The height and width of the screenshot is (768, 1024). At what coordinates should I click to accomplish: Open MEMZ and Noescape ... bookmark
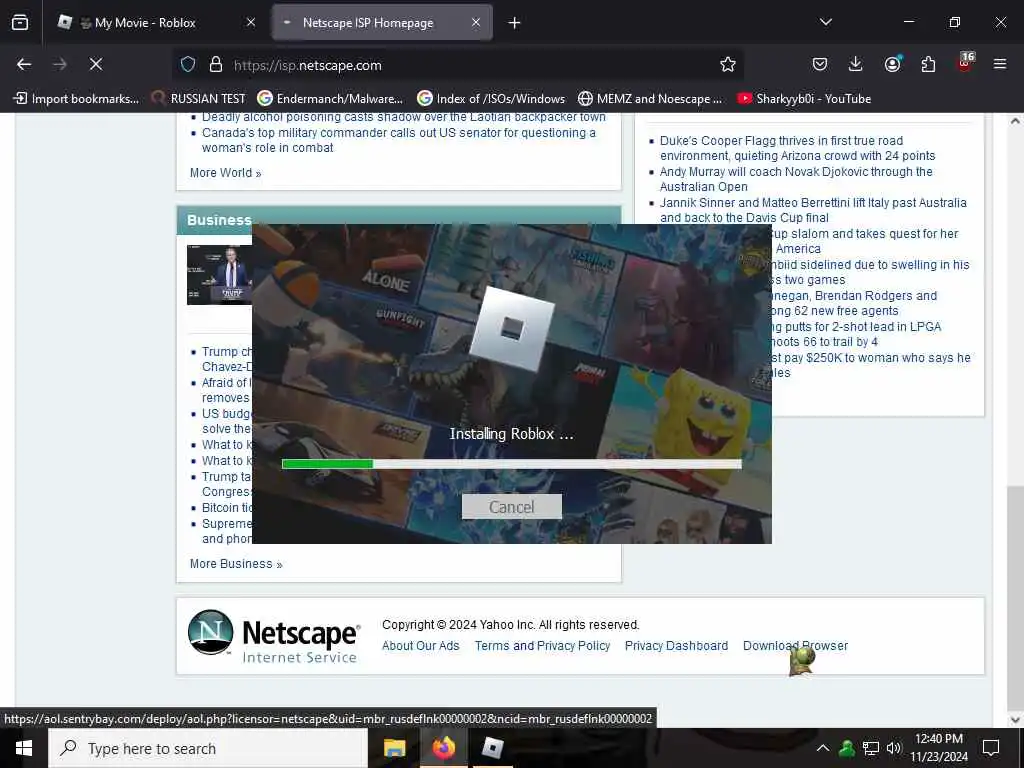pyautogui.click(x=650, y=99)
